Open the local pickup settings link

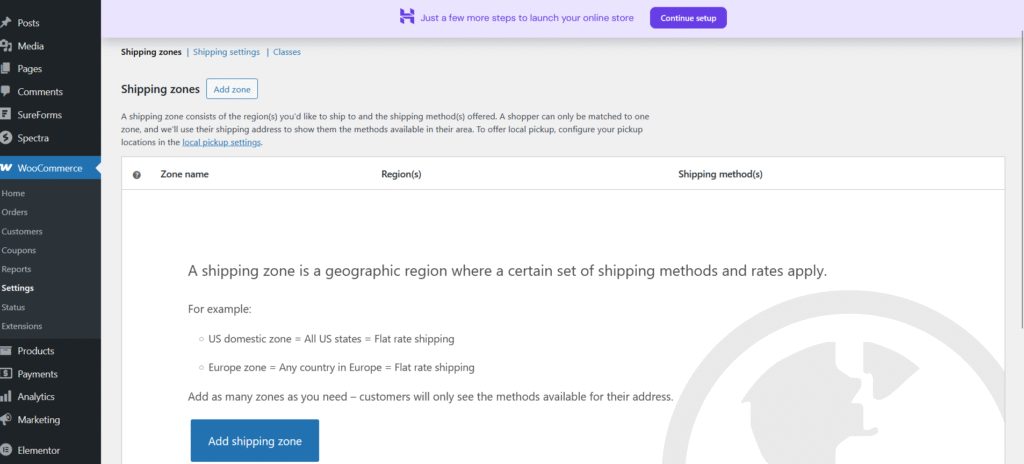tap(221, 143)
